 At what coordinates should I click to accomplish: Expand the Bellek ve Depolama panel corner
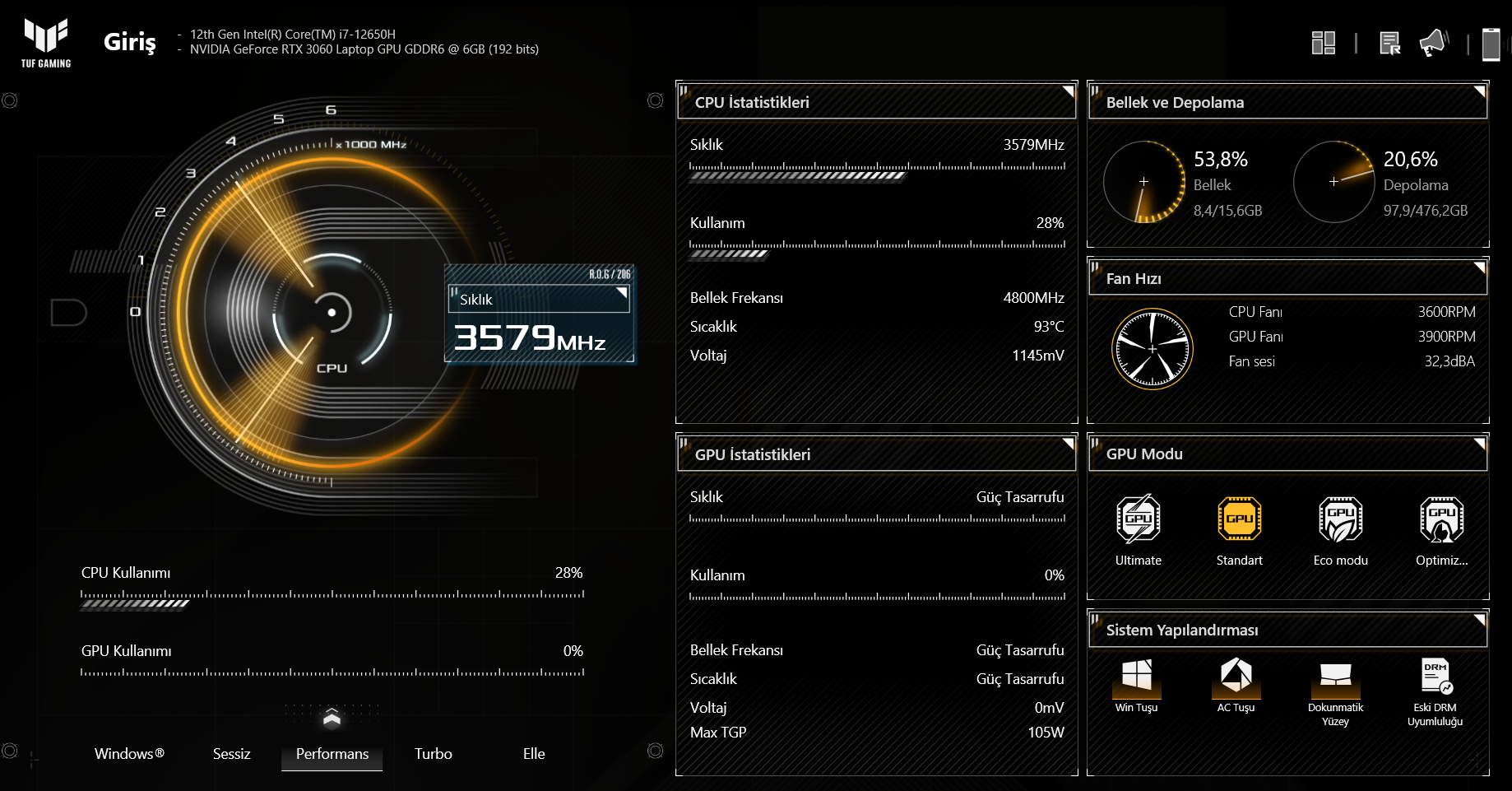[1479, 91]
